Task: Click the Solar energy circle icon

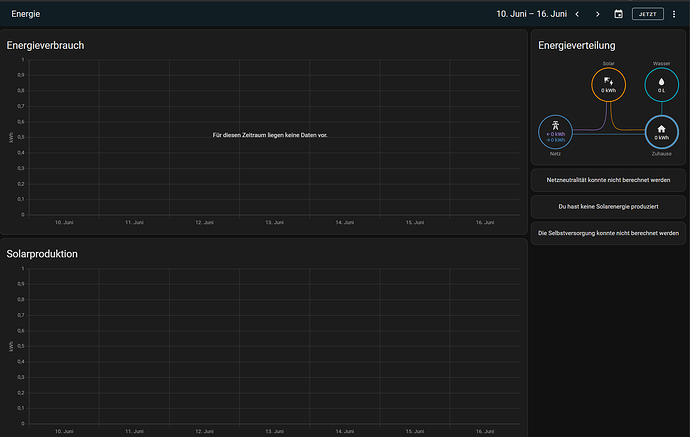Action: coord(609,85)
